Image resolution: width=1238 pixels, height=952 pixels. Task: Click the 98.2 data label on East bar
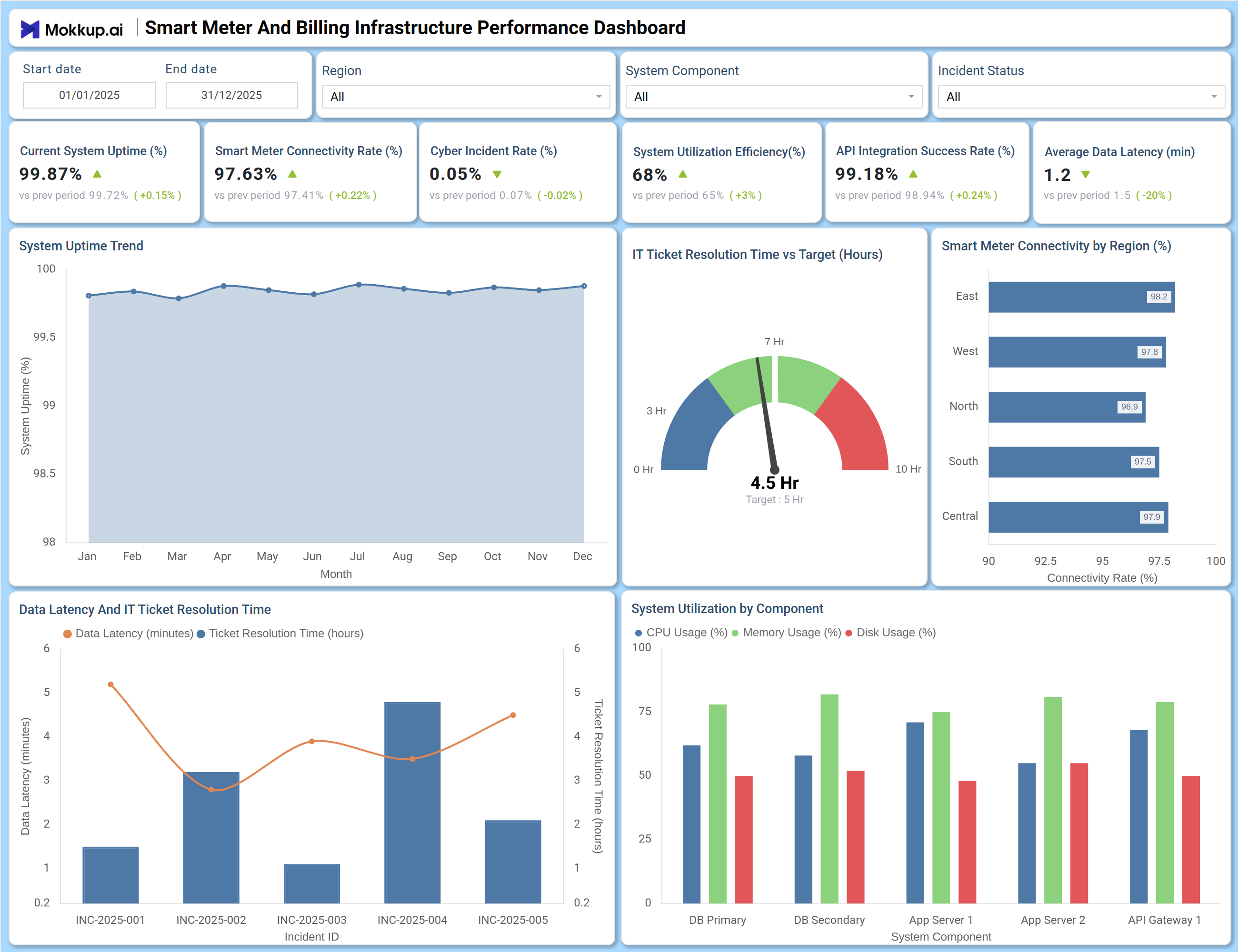1158,297
